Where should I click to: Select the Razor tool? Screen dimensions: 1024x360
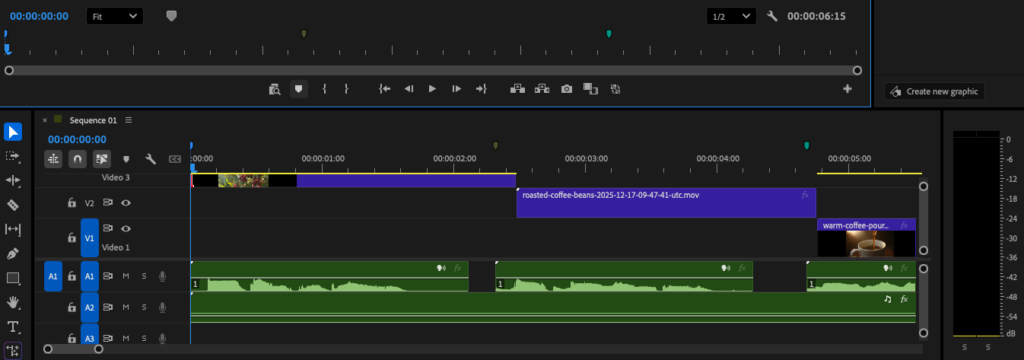(x=13, y=205)
